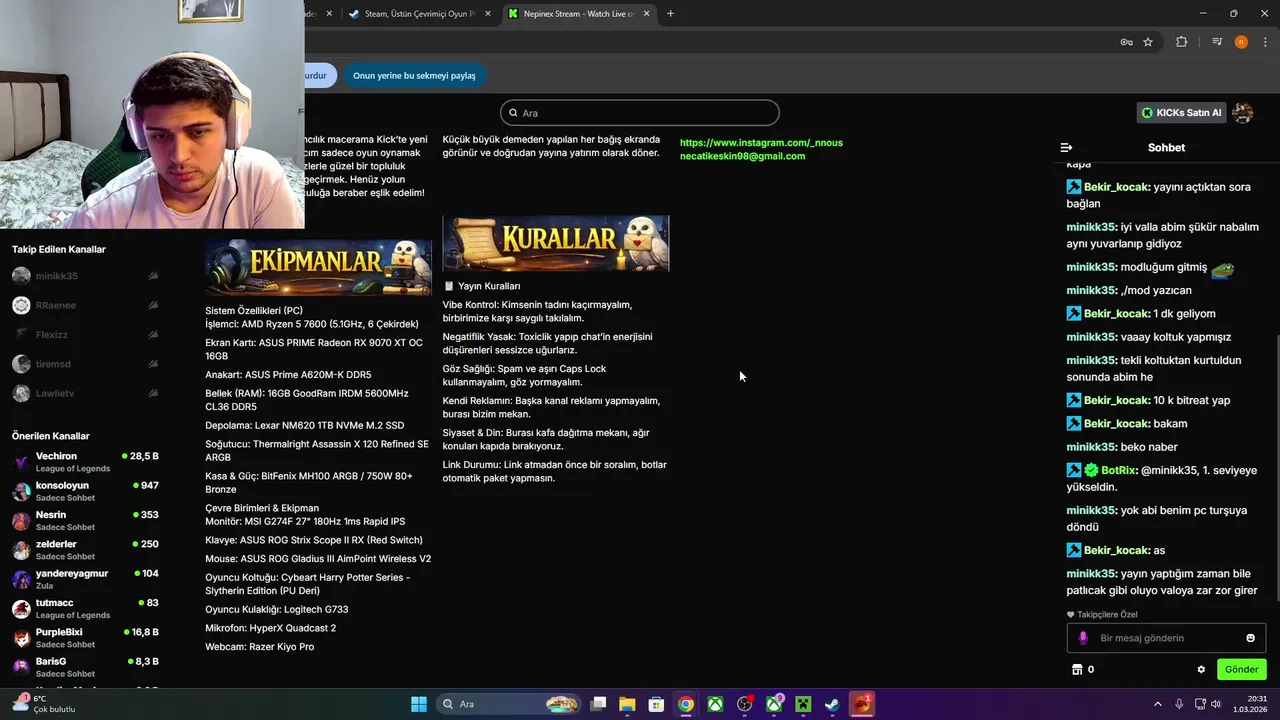This screenshot has width=1280, height=720.
Task: Open recommended channel Vechiron
Action: pyautogui.click(x=85, y=462)
